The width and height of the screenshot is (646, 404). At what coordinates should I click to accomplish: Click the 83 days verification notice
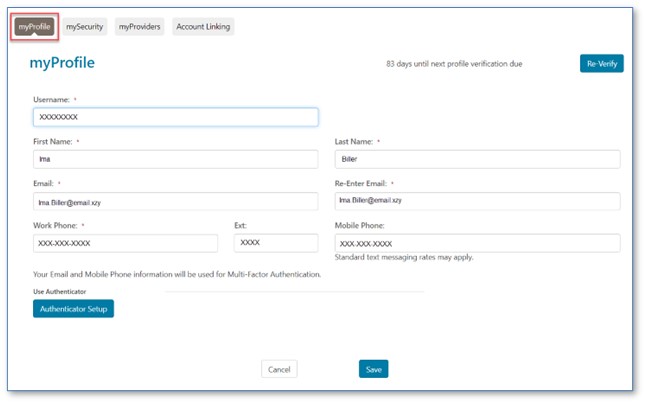tap(454, 64)
